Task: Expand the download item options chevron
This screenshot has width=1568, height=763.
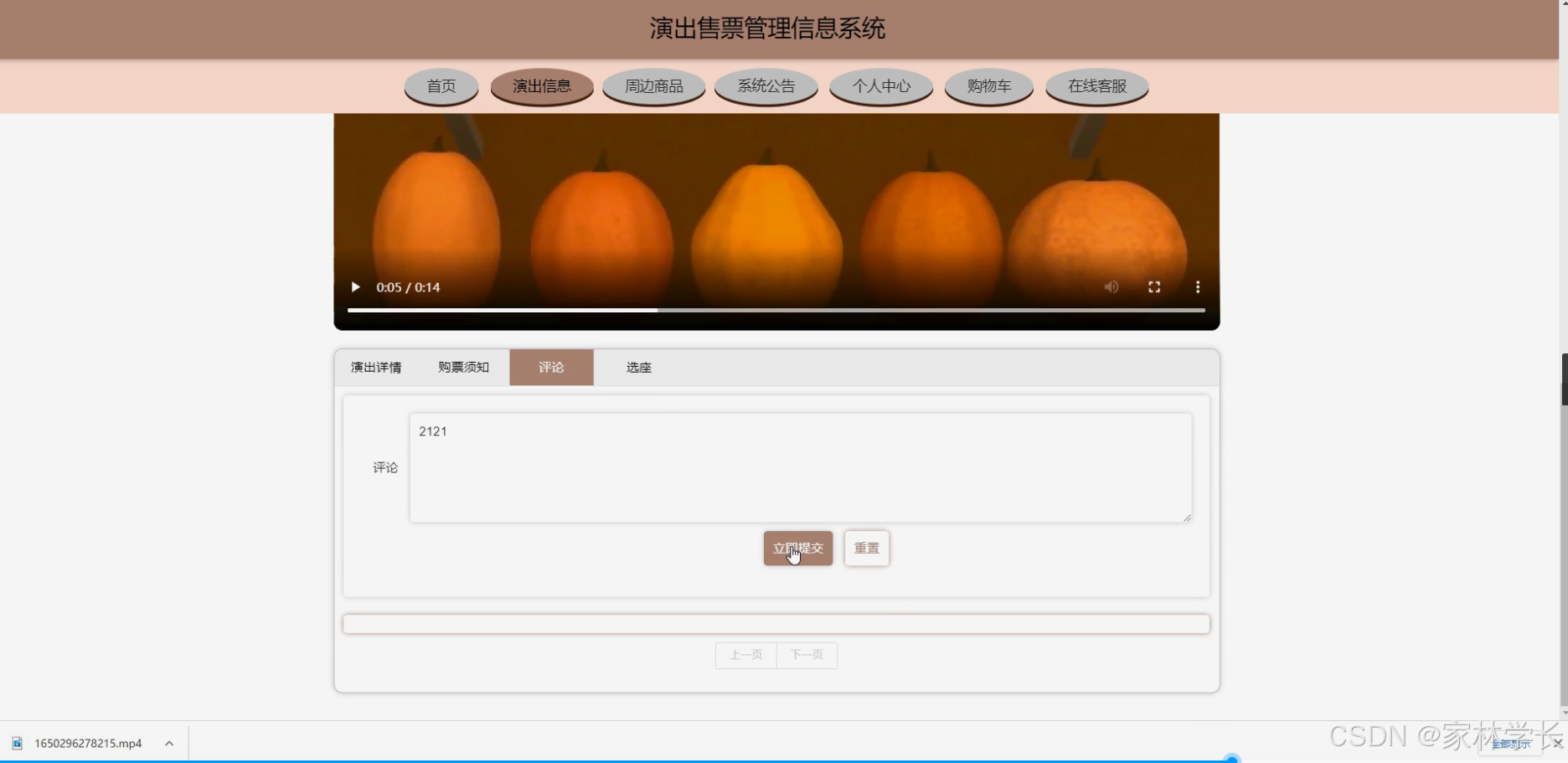Action: (x=169, y=743)
